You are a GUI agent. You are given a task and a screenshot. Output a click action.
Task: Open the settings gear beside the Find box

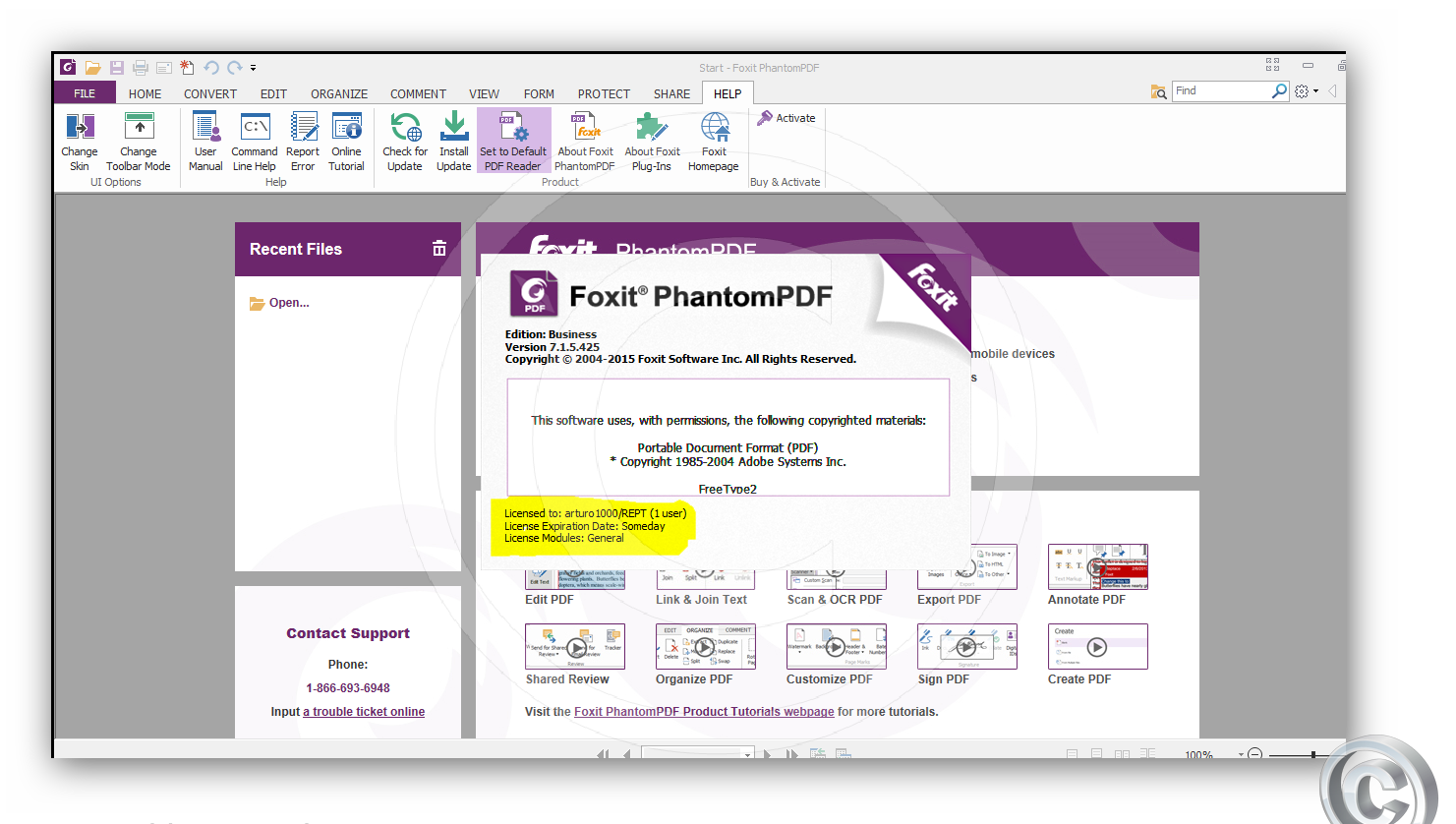tap(1302, 90)
